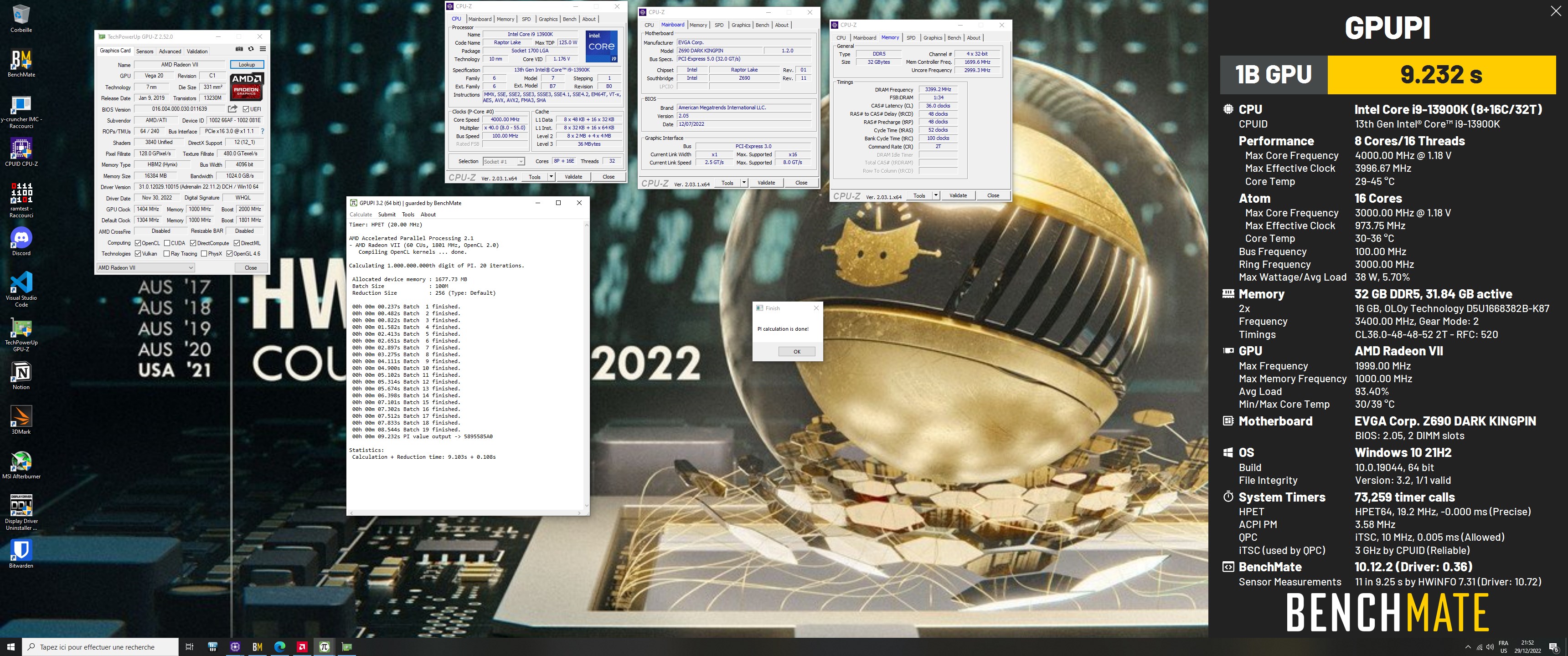Toggle the UEFI checkbox in GPU-Z
The width and height of the screenshot is (1568, 656).
[246, 109]
